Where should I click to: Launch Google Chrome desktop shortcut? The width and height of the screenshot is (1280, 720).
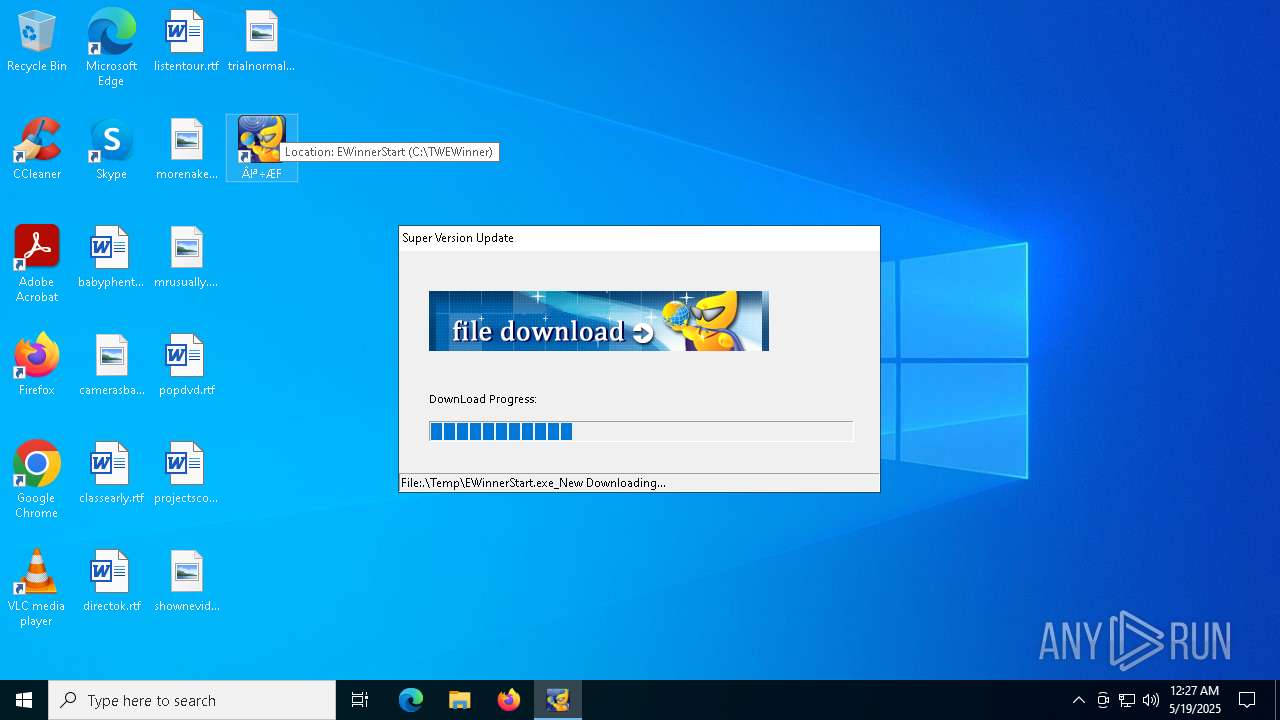coord(37,480)
